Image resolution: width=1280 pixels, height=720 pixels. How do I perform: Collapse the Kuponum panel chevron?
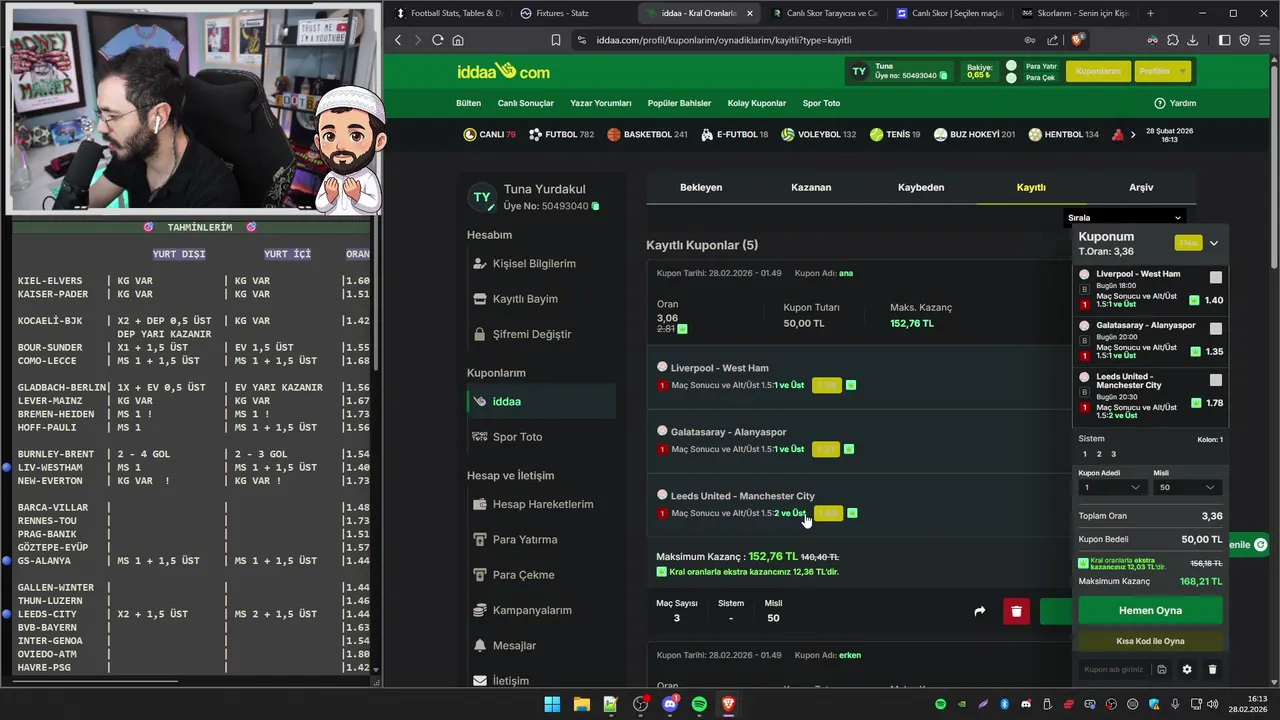point(1213,243)
